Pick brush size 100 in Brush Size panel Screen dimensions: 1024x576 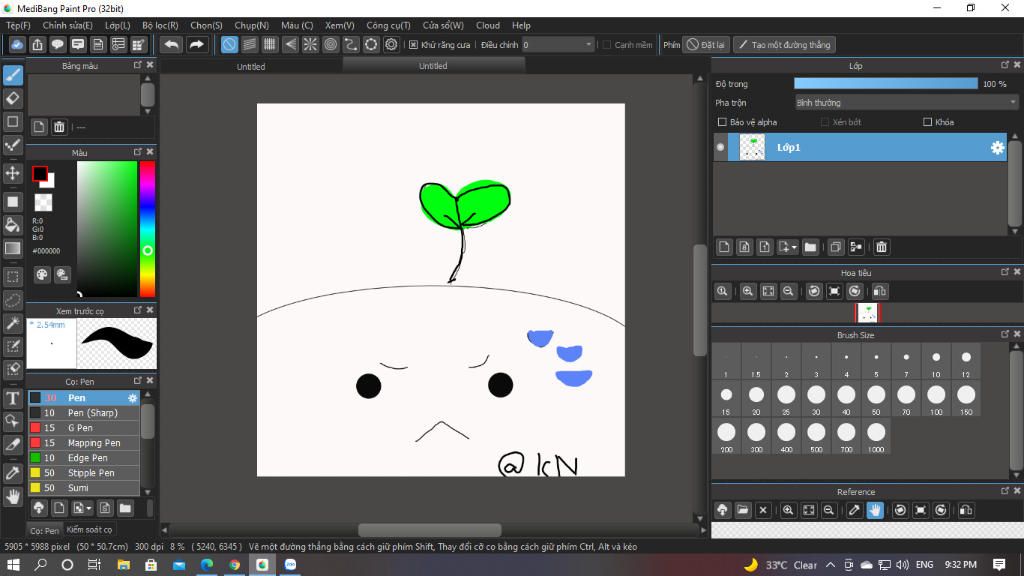click(936, 398)
